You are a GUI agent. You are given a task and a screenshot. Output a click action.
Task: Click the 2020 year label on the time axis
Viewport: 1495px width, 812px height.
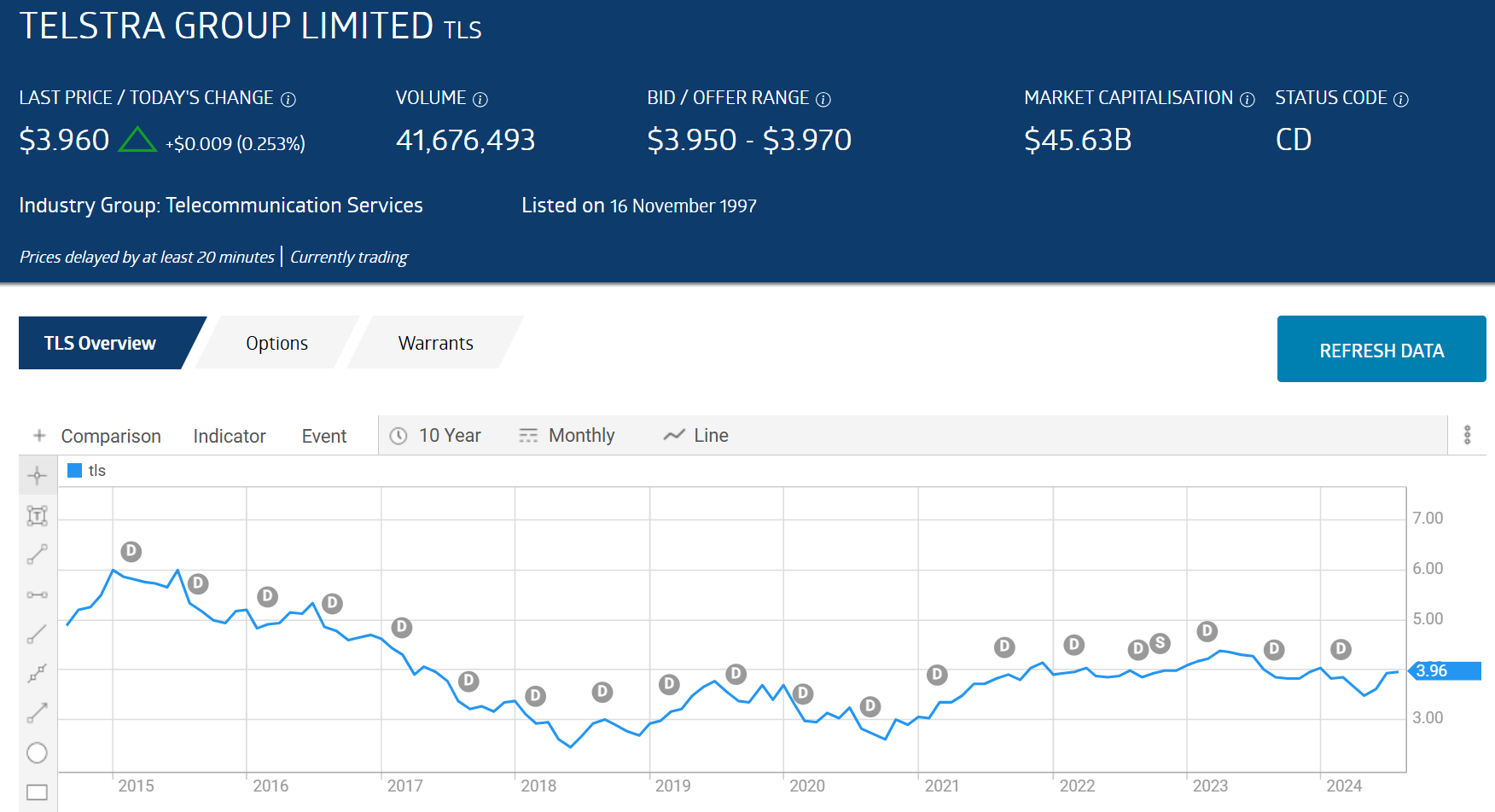807,786
